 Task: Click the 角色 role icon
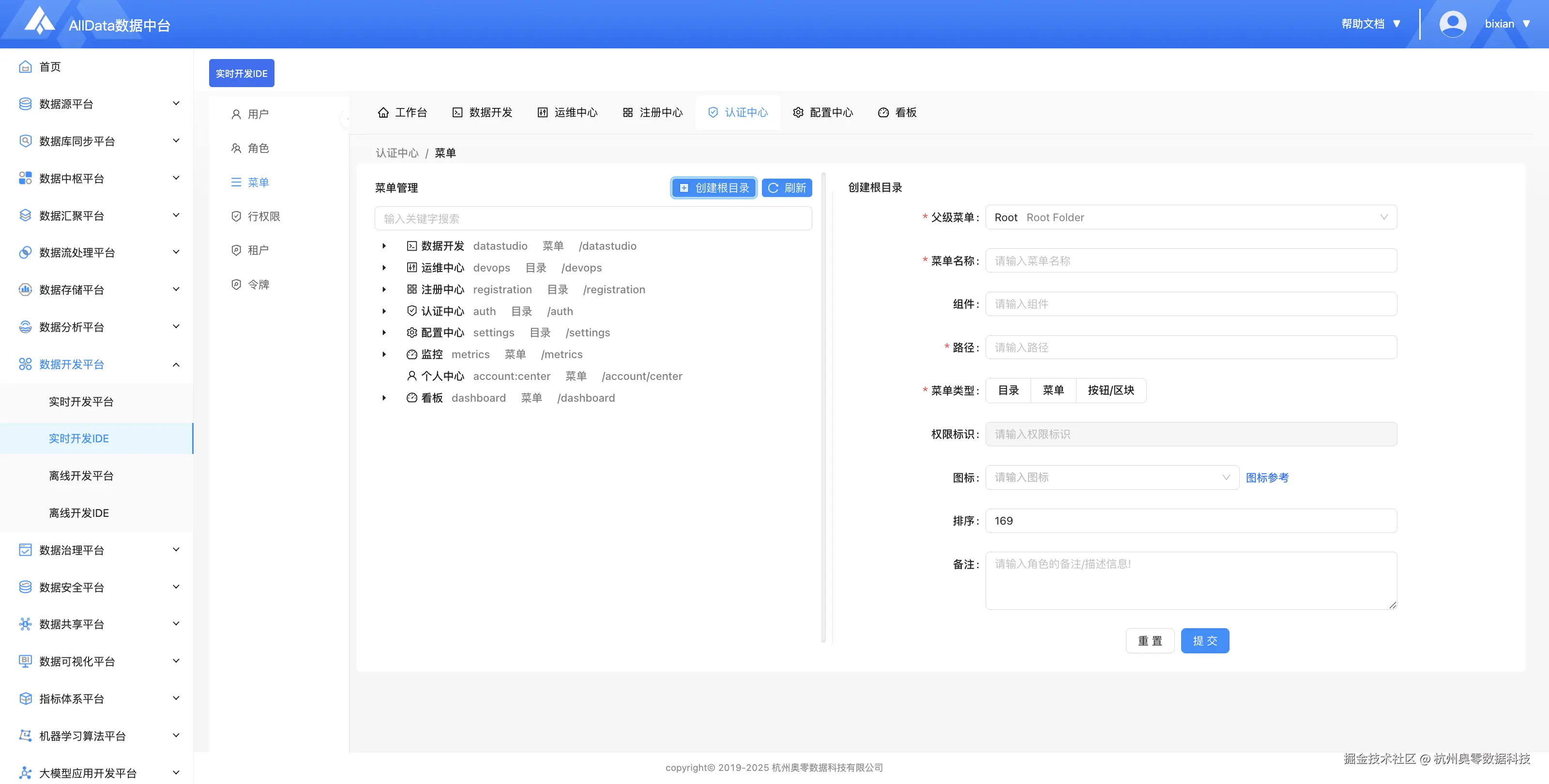coord(236,148)
